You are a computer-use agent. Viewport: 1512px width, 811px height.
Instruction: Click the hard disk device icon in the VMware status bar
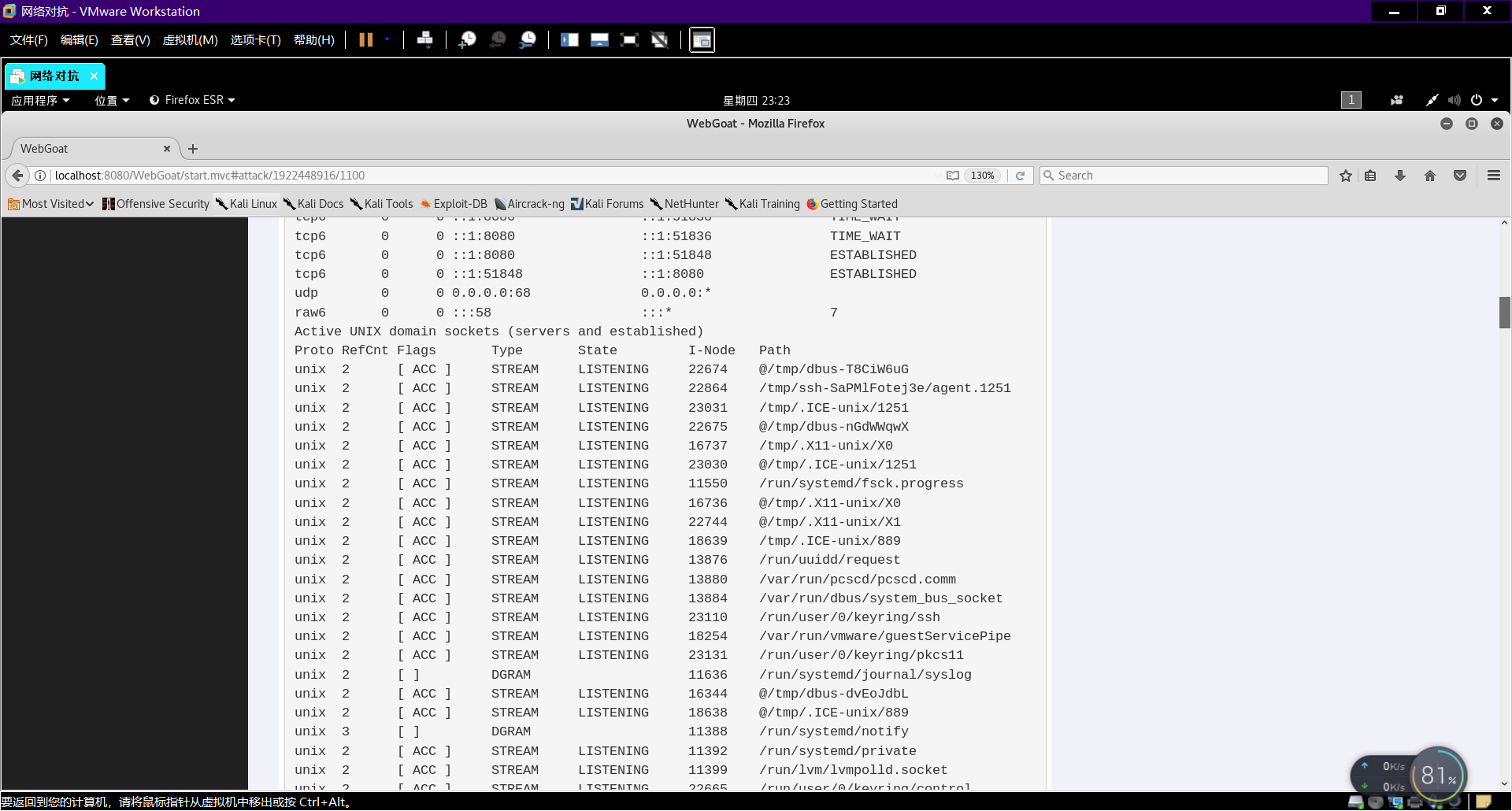click(x=1356, y=802)
